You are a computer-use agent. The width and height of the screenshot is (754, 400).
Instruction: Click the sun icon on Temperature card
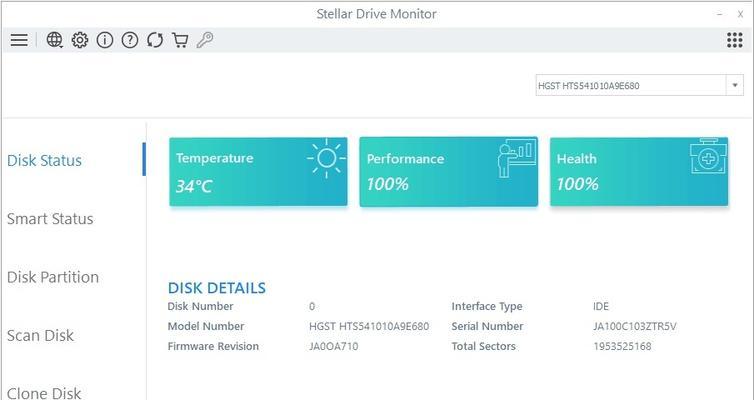[327, 158]
